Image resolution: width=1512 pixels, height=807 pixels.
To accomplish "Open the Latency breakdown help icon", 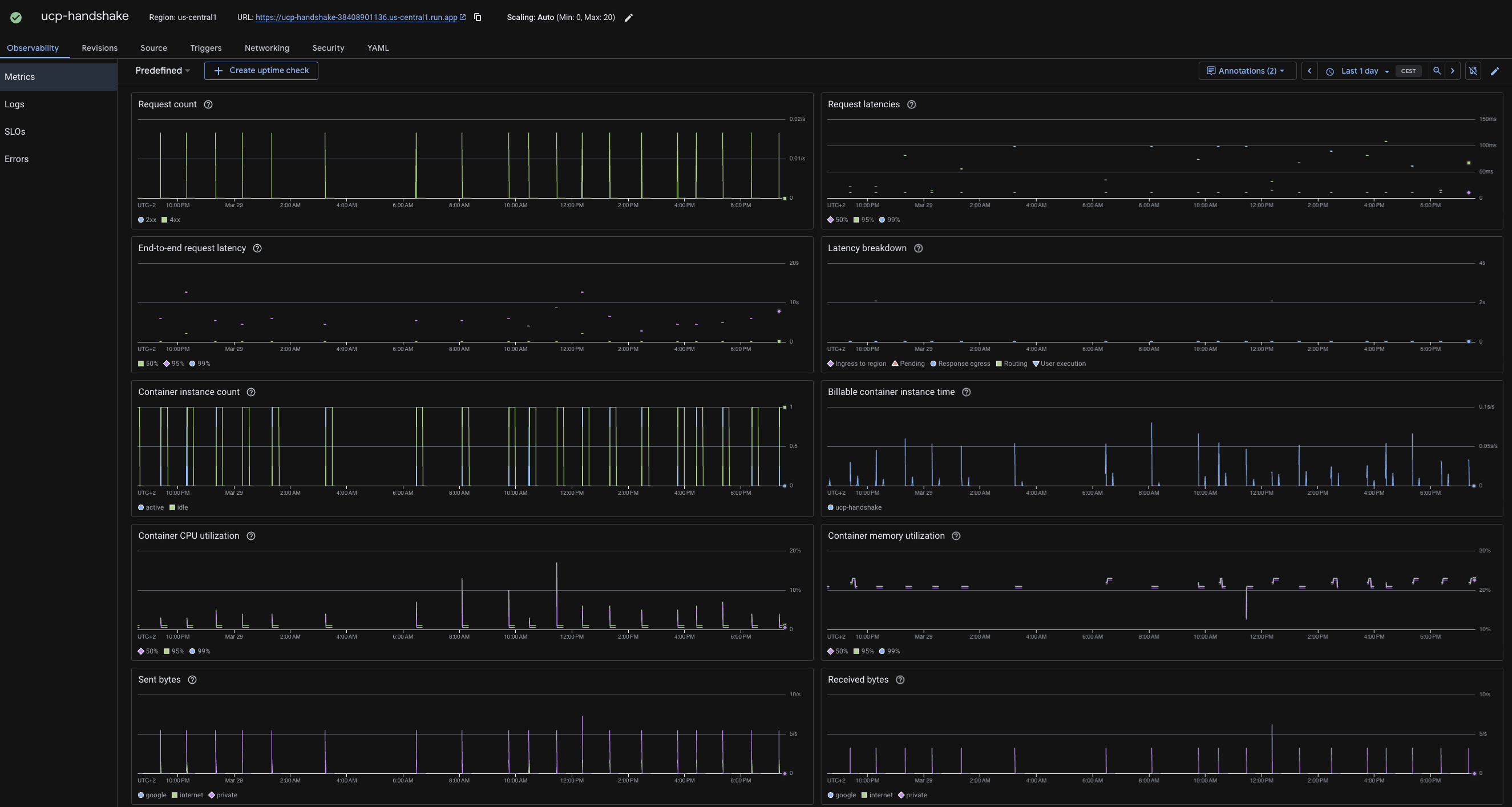I will (x=919, y=248).
